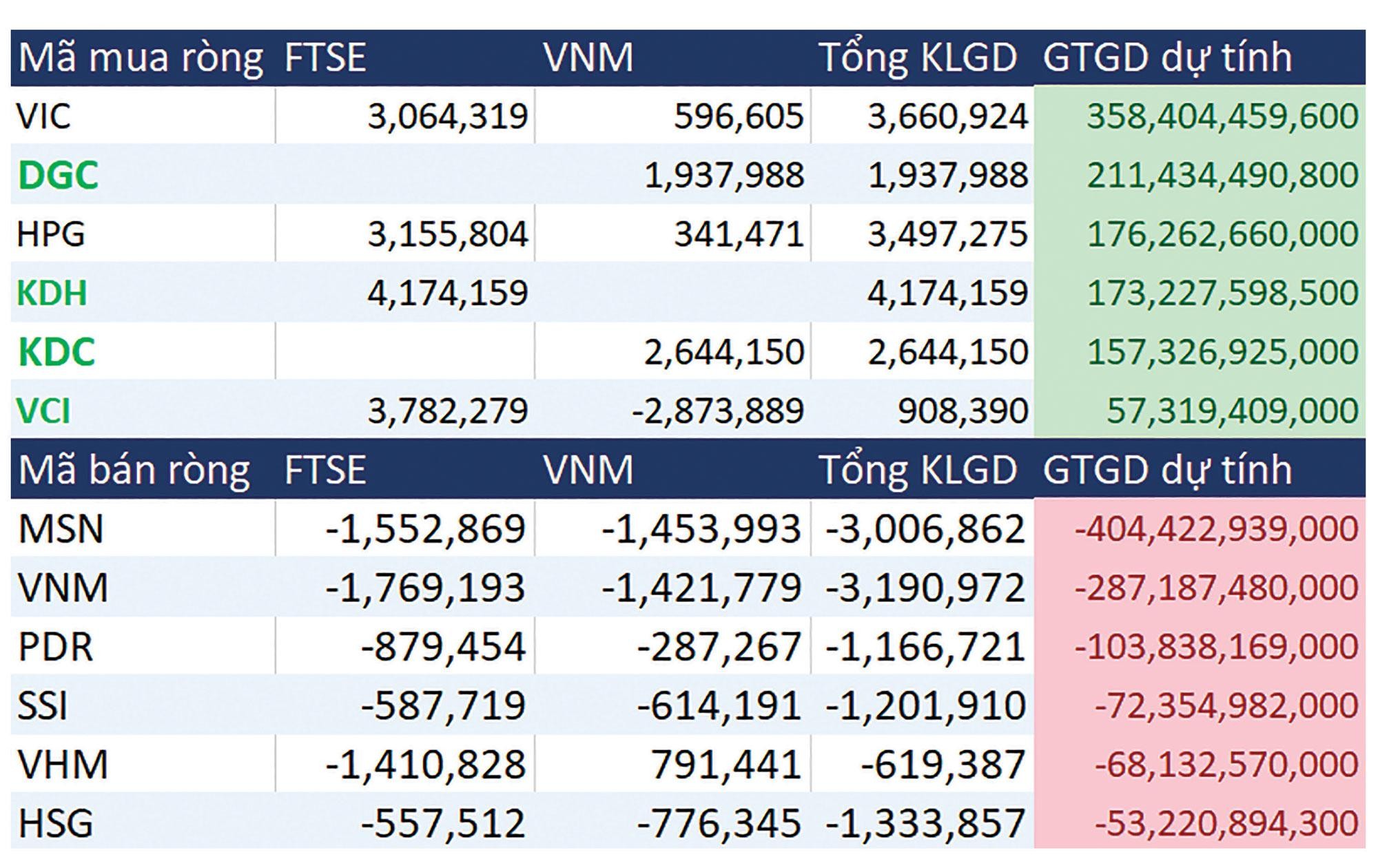Click top FTSE column header
The height and width of the screenshot is (868, 1378).
(325, 57)
